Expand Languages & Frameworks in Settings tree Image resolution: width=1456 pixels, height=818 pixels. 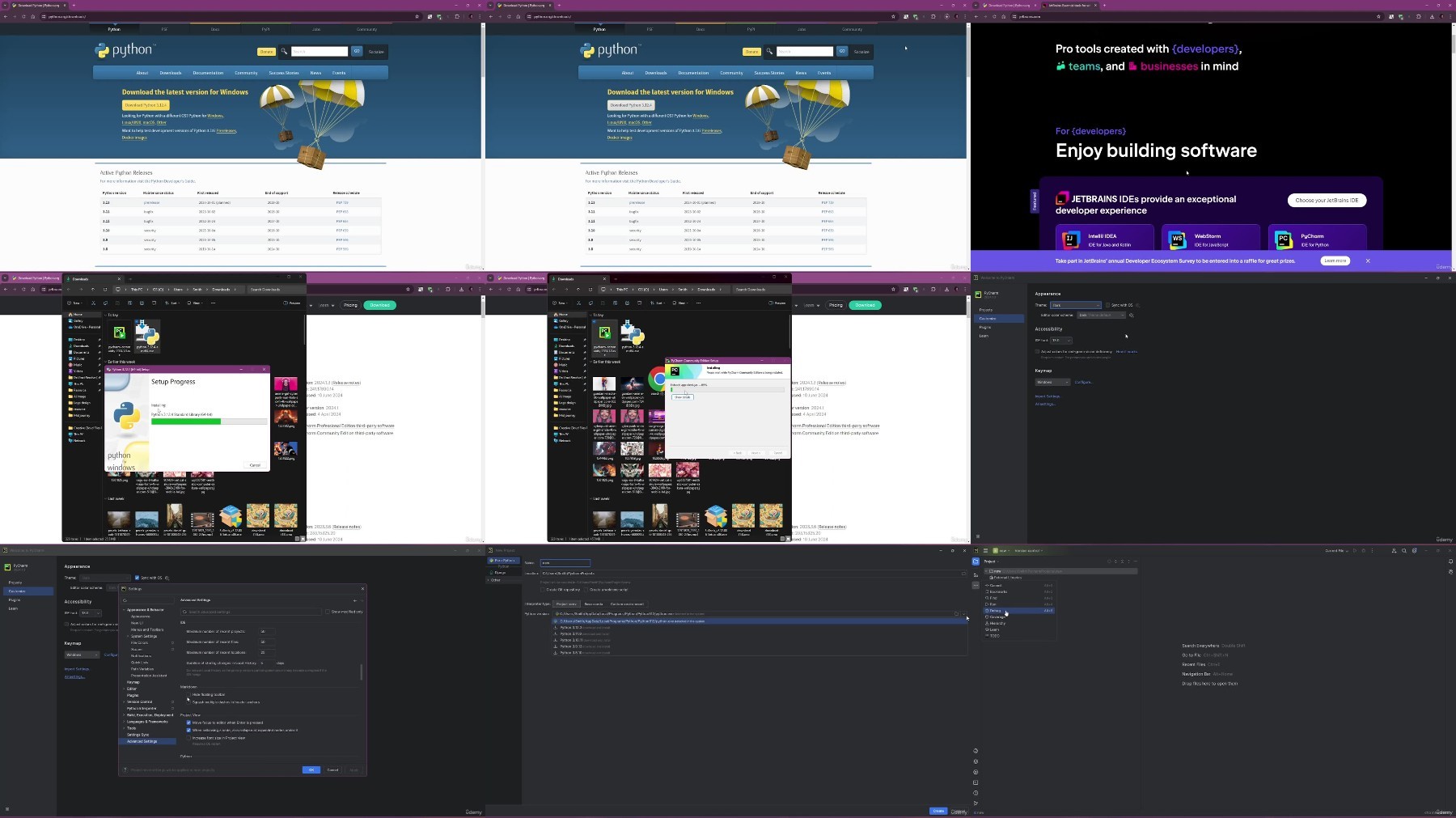coord(124,722)
